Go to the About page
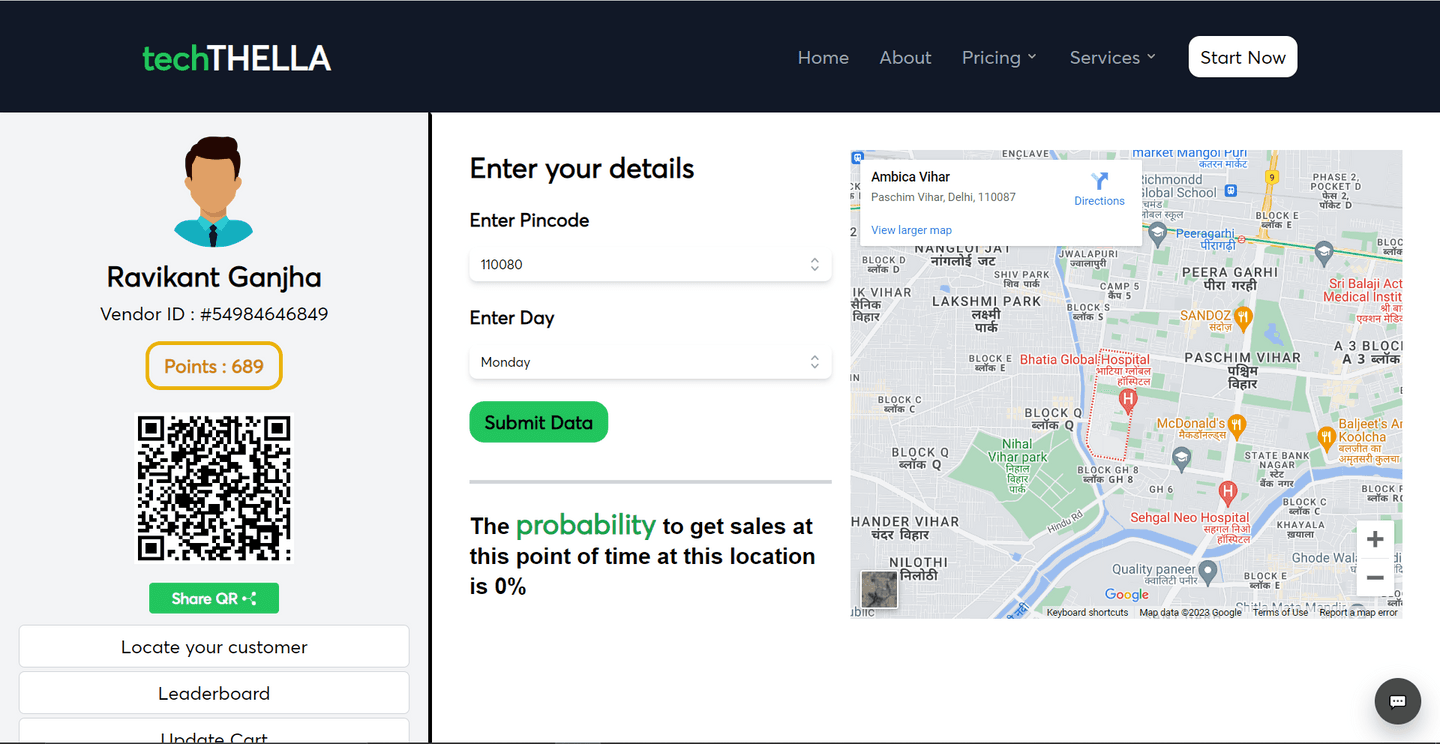 905,58
